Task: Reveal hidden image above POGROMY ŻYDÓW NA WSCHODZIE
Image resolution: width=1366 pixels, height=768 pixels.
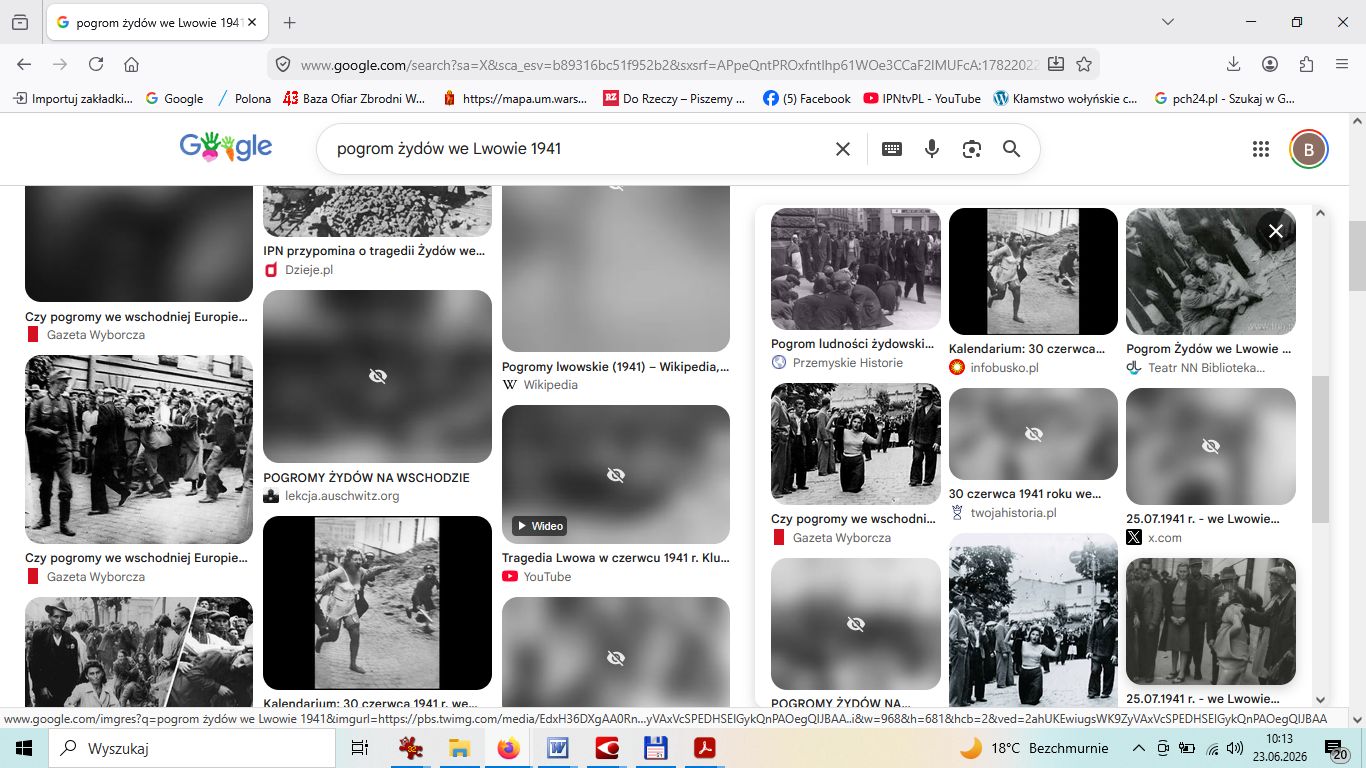Action: 377,376
